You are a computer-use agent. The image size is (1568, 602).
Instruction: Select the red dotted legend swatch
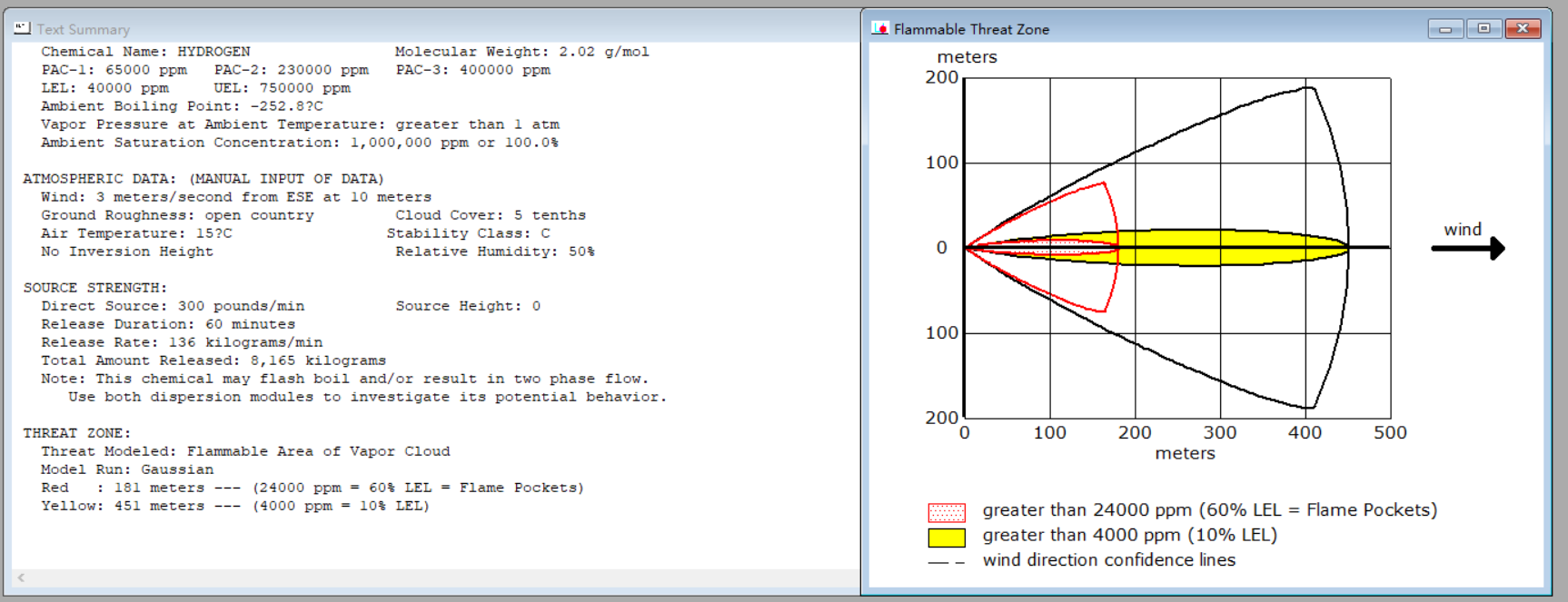coord(947,512)
